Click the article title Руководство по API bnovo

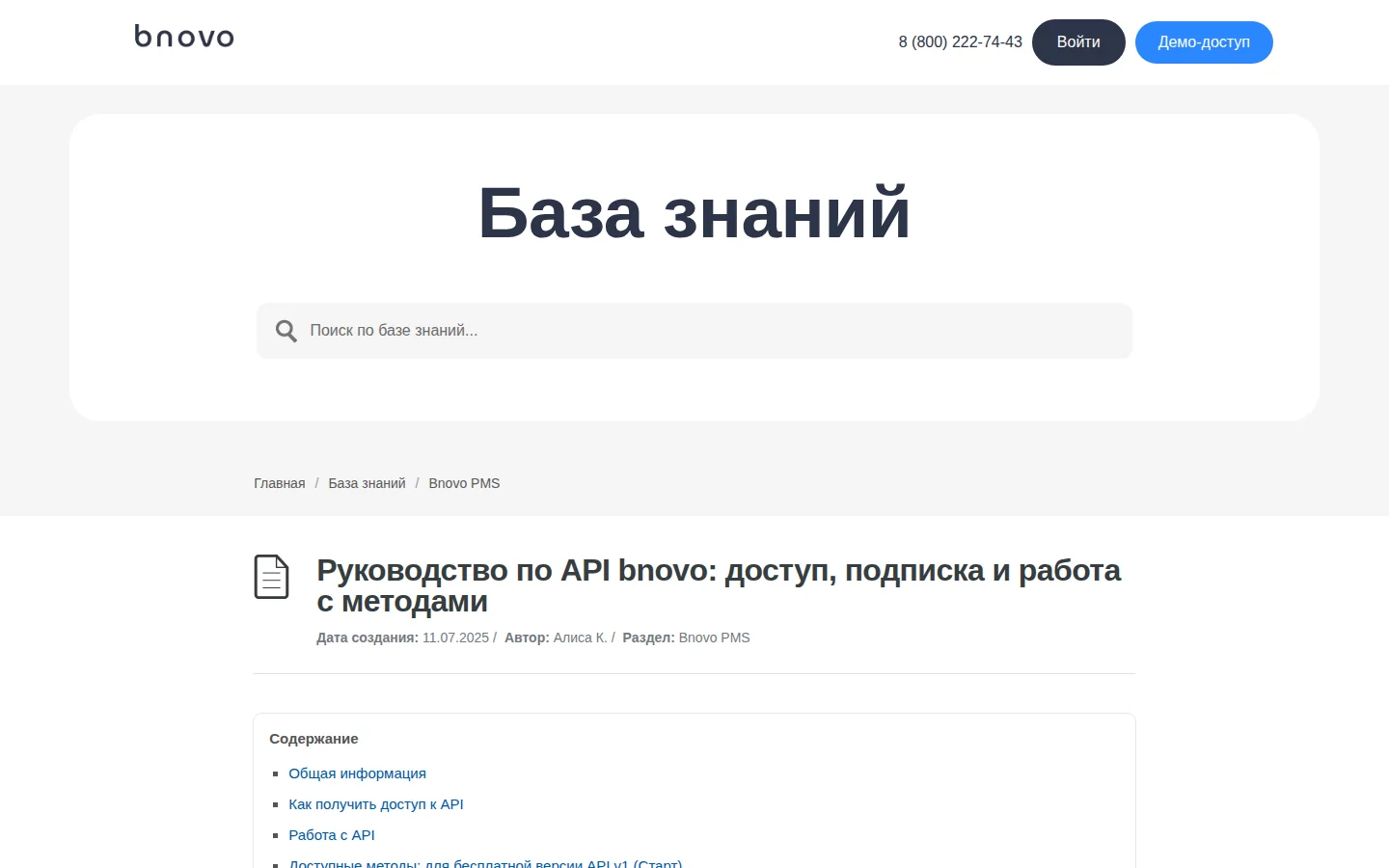pyautogui.click(x=719, y=585)
